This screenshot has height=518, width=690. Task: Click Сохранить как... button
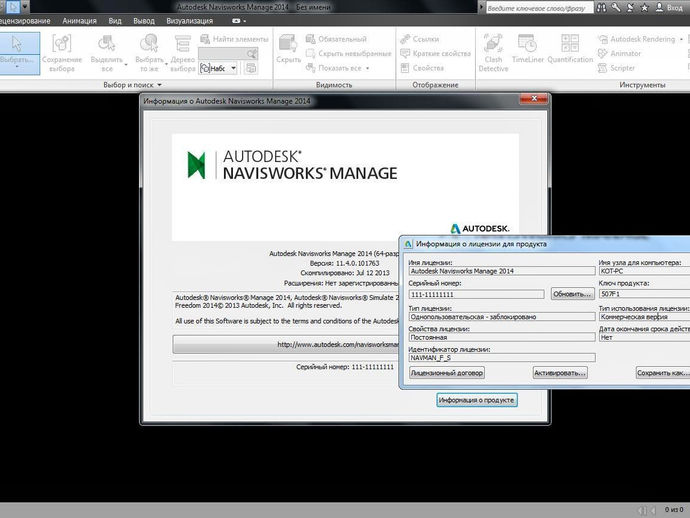pos(663,373)
